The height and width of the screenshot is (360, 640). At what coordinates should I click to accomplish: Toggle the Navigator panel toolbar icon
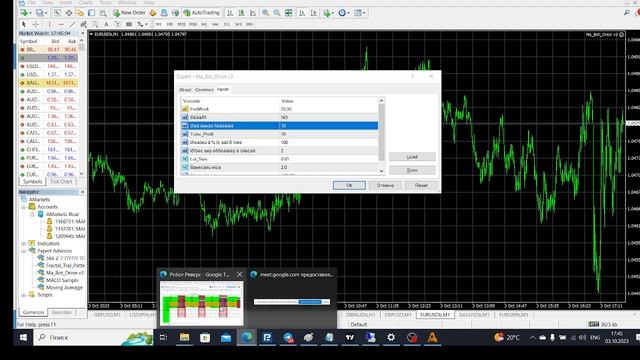pyautogui.click(x=80, y=13)
